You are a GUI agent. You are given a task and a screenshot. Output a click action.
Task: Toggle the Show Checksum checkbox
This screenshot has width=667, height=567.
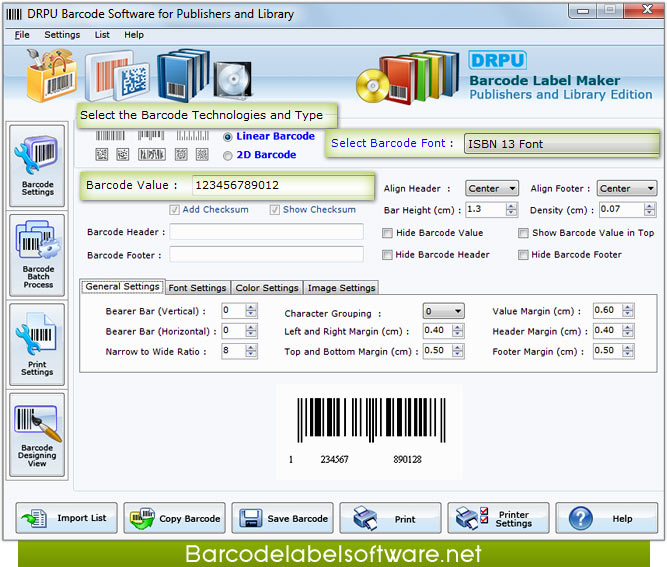pyautogui.click(x=274, y=210)
